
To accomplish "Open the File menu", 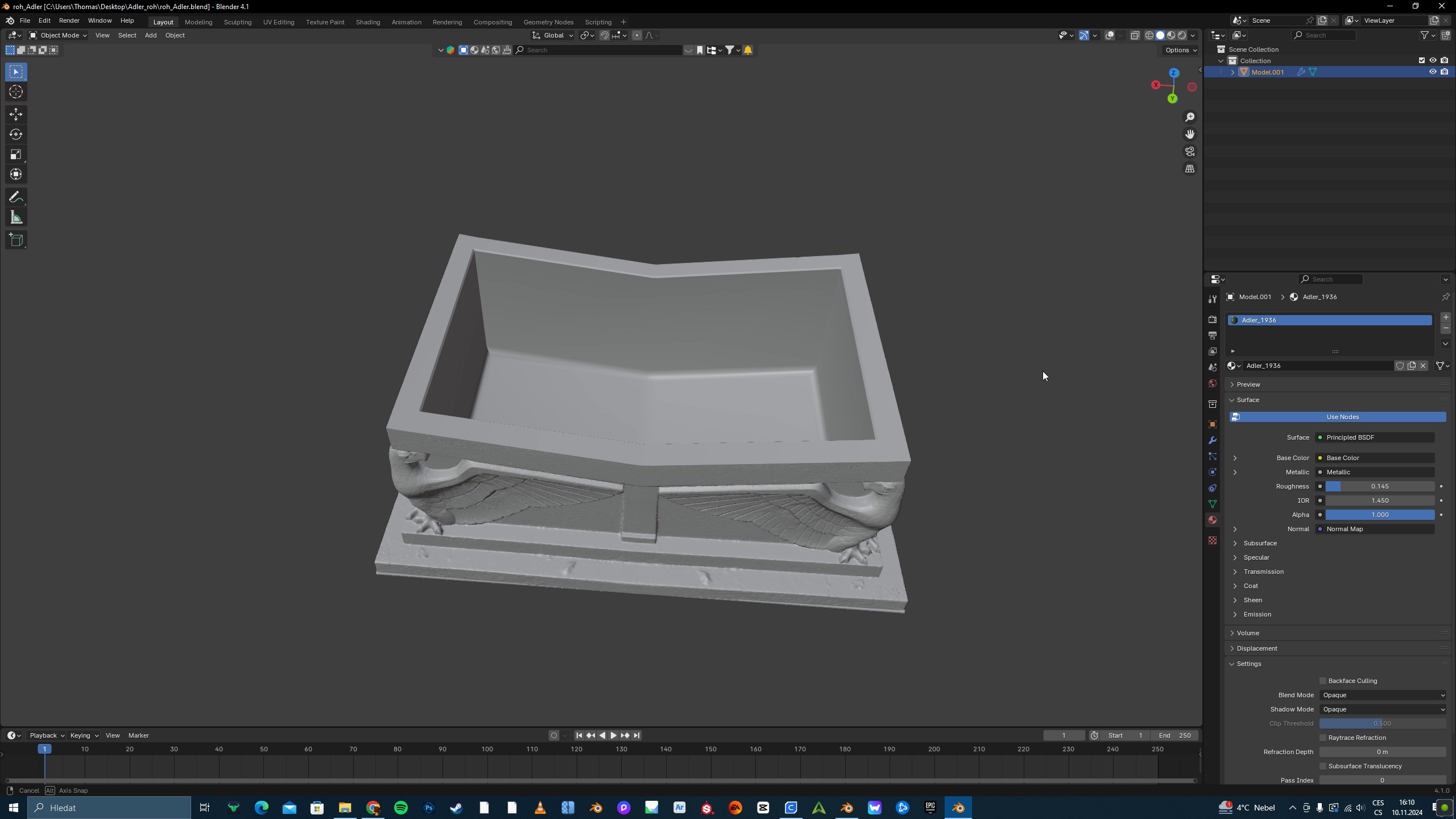I will click(25, 20).
